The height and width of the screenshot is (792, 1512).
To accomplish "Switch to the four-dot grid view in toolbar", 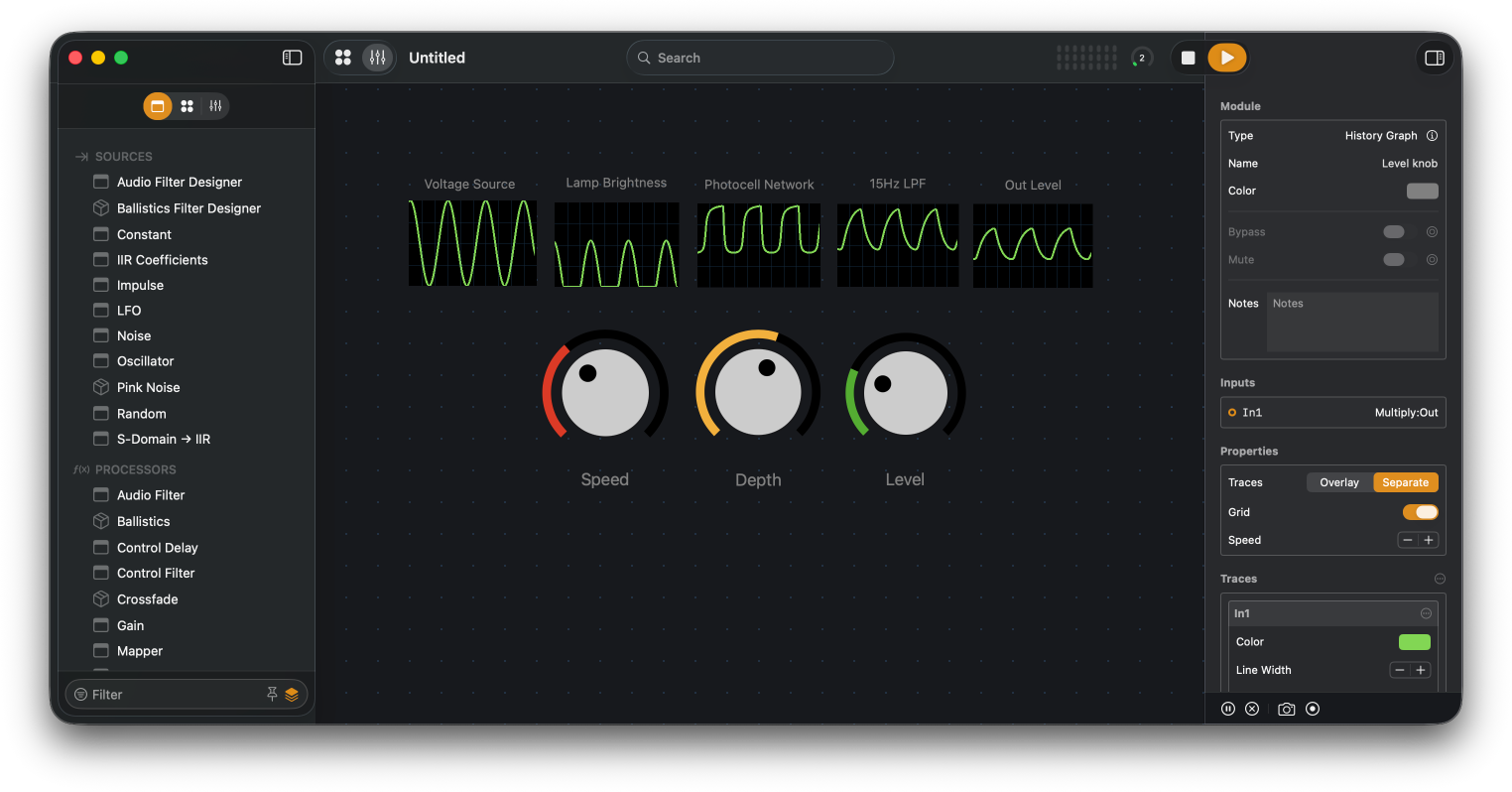I will click(343, 58).
